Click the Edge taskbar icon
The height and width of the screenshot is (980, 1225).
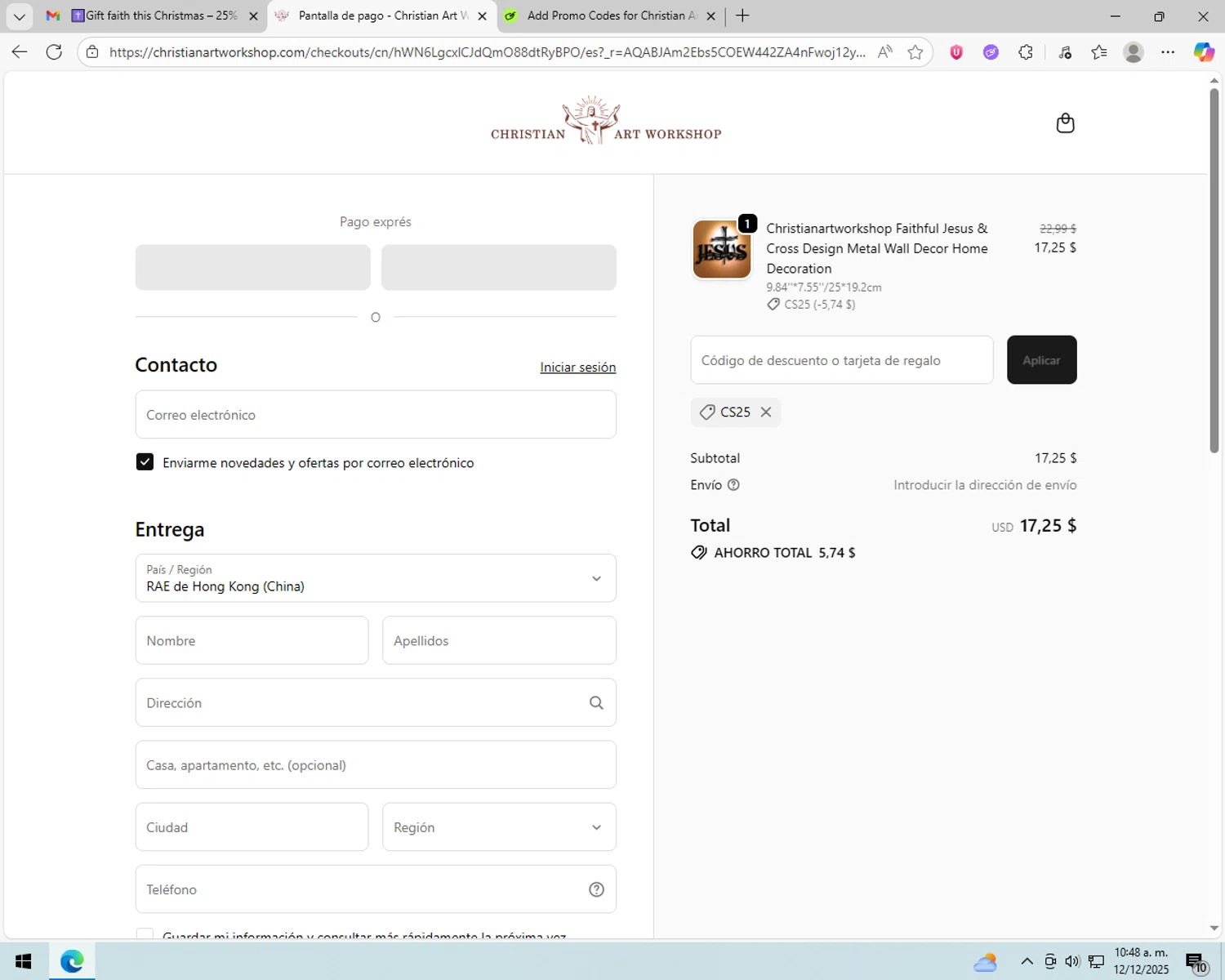click(72, 961)
